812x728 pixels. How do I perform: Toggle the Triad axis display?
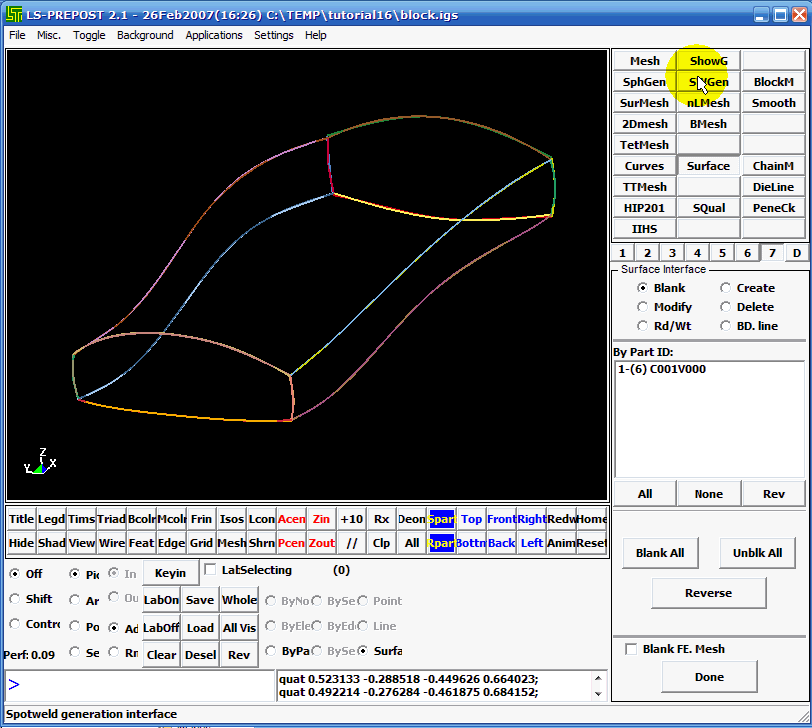pos(111,519)
